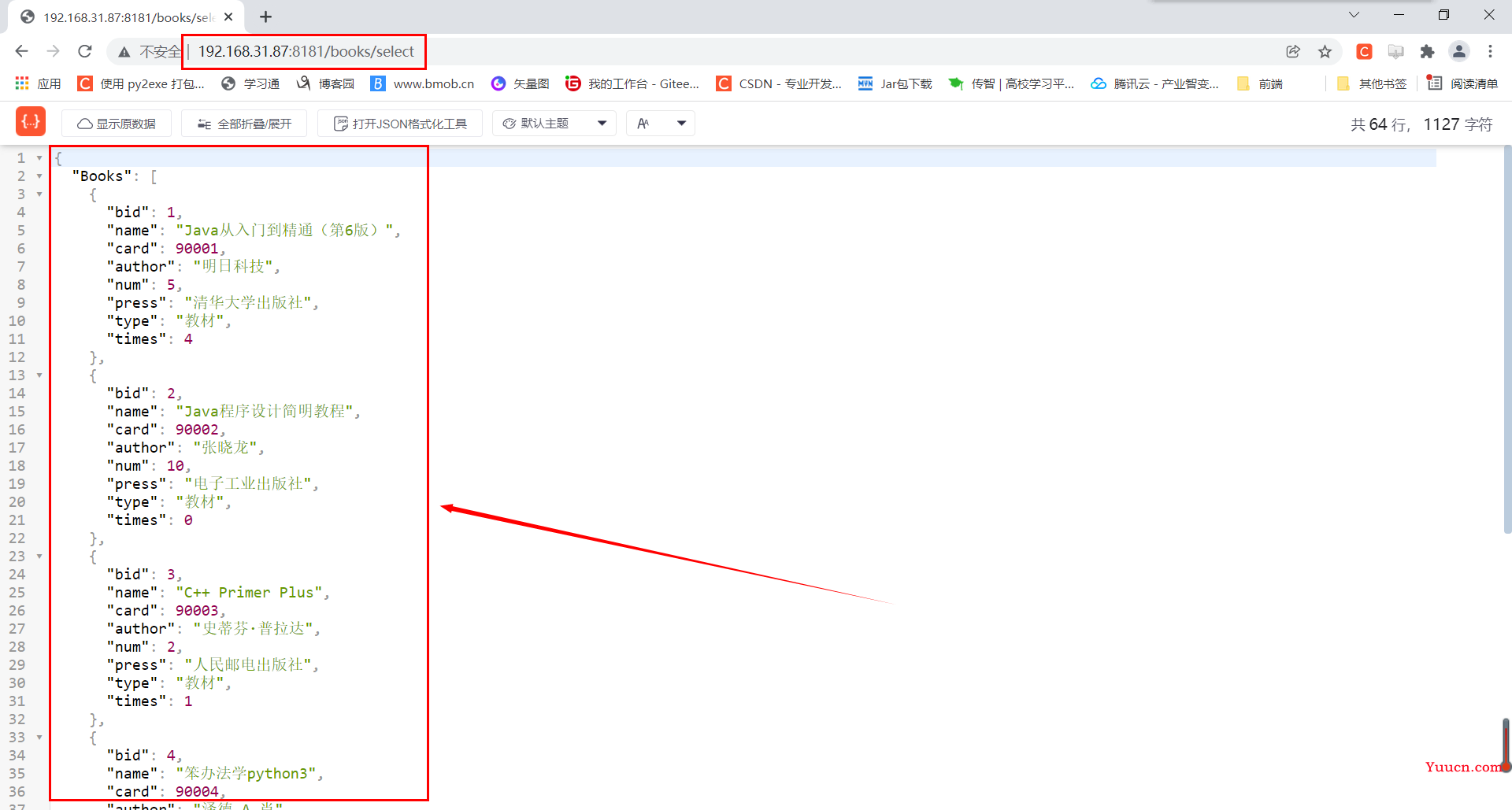Select the 192.168.31.87:8181/books/select tab

[x=126, y=17]
